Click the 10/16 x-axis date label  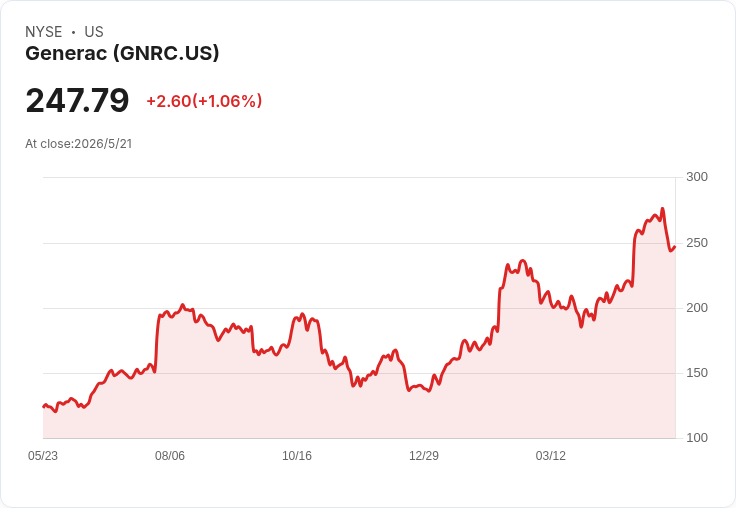point(297,456)
